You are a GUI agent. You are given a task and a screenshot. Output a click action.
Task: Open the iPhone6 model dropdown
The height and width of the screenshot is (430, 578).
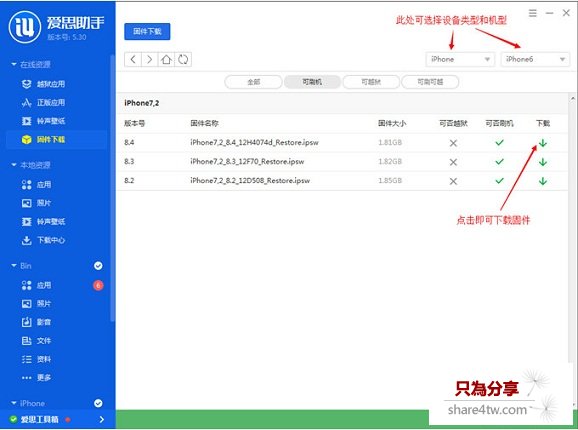tap(535, 59)
